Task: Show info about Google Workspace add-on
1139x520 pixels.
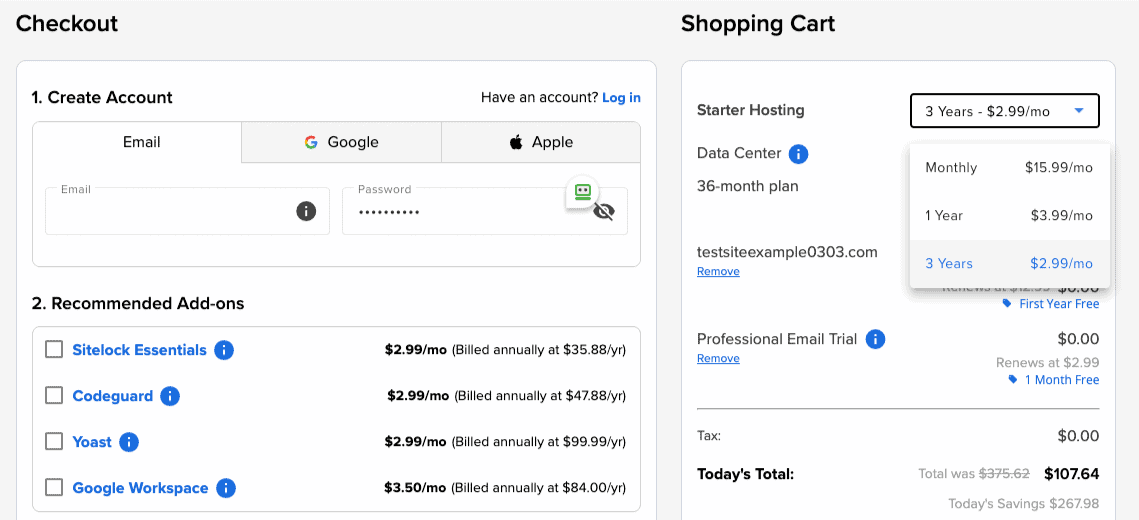Action: (226, 488)
